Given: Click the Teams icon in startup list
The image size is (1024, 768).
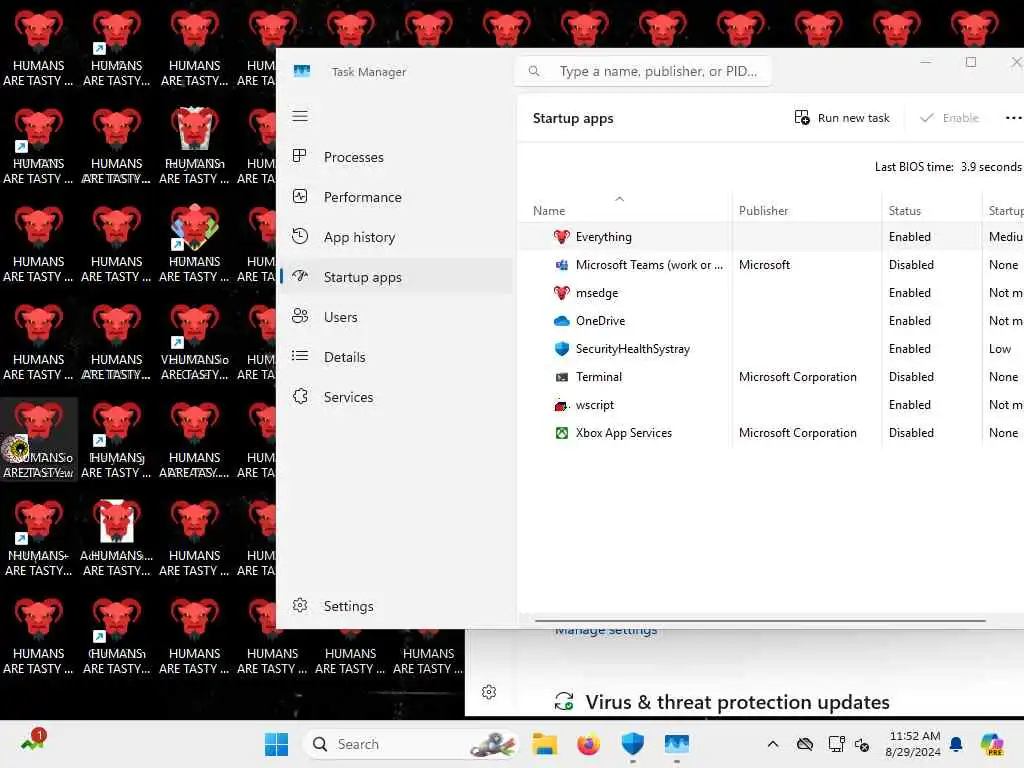Looking at the screenshot, I should tap(562, 264).
